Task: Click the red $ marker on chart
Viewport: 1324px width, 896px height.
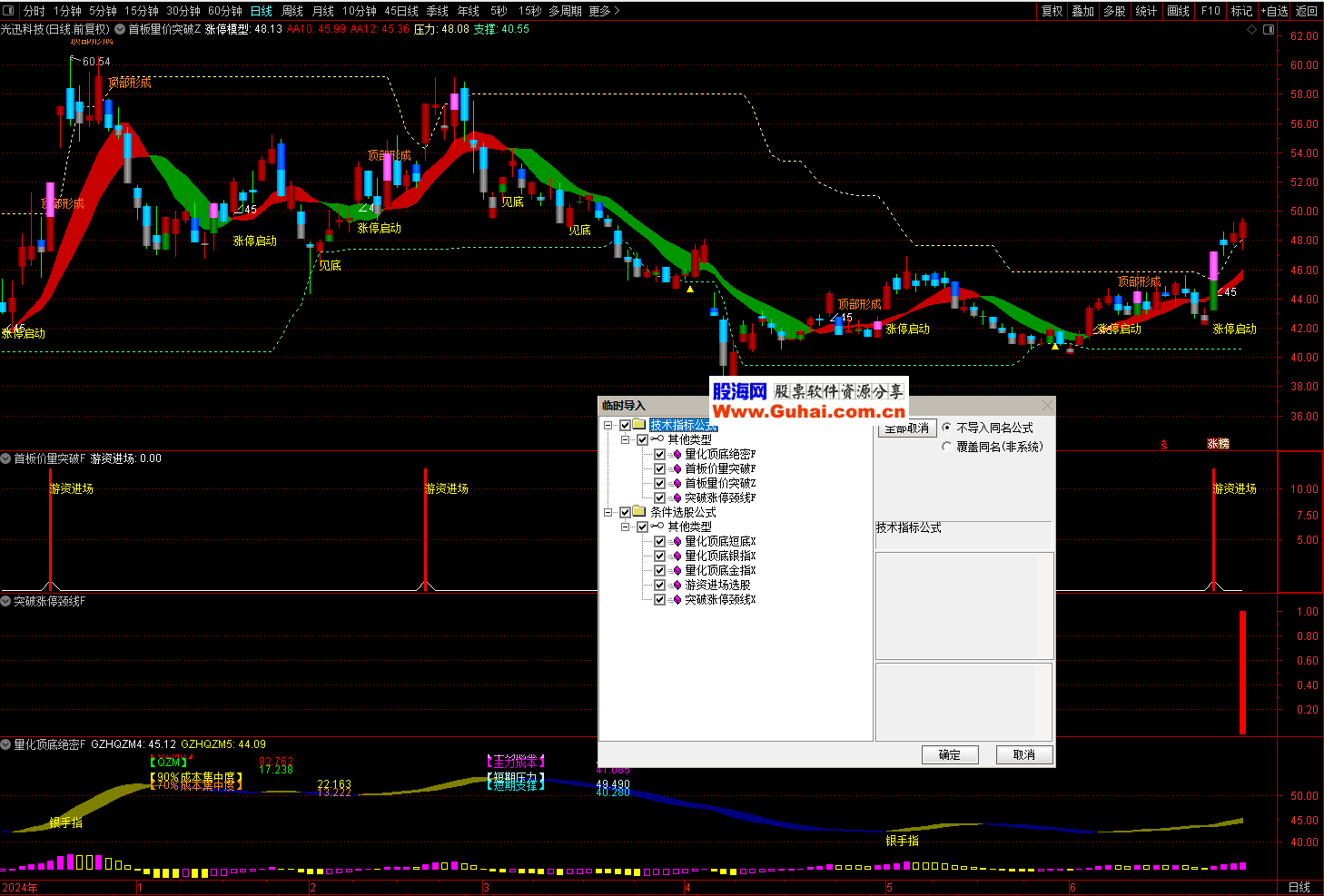Action: pos(1164,445)
